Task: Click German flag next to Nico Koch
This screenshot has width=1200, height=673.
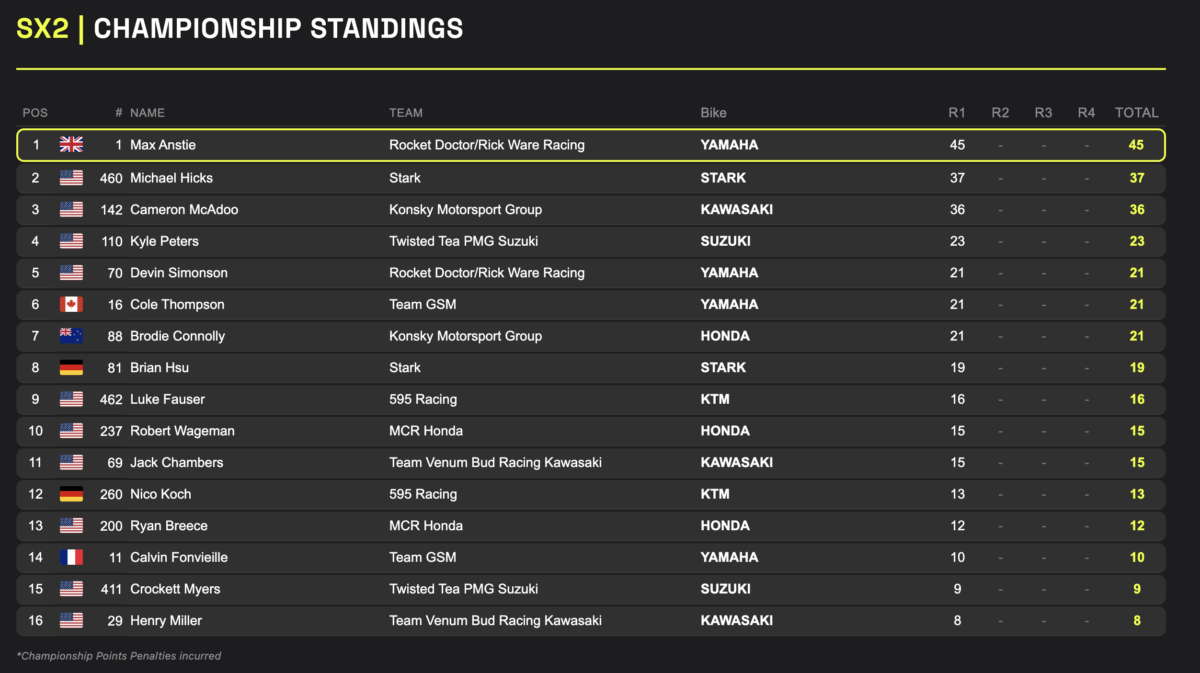Action: (x=71, y=494)
